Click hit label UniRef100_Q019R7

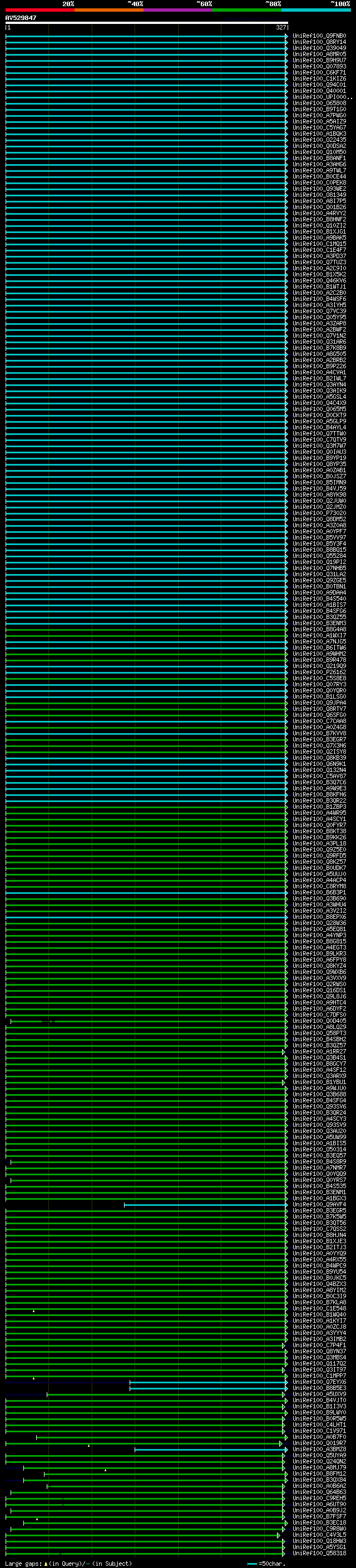pos(319,1443)
